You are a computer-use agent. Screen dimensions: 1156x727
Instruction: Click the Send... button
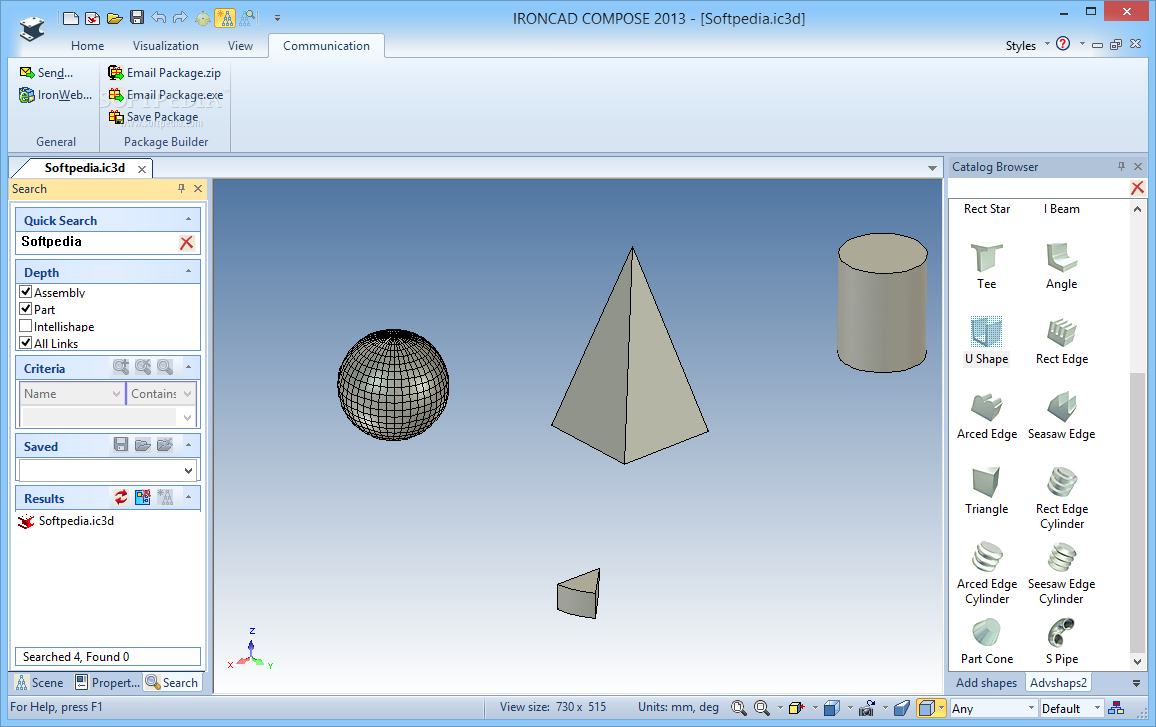point(46,73)
